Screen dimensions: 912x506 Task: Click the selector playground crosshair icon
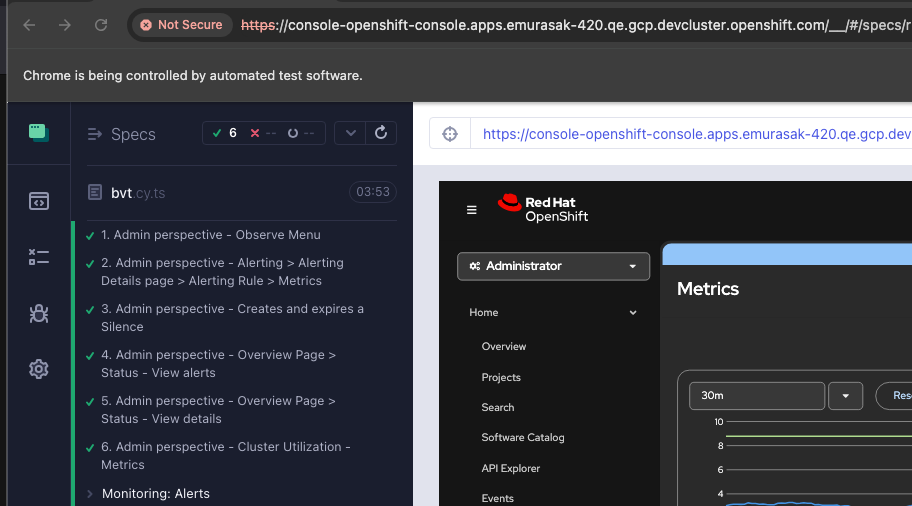click(450, 134)
